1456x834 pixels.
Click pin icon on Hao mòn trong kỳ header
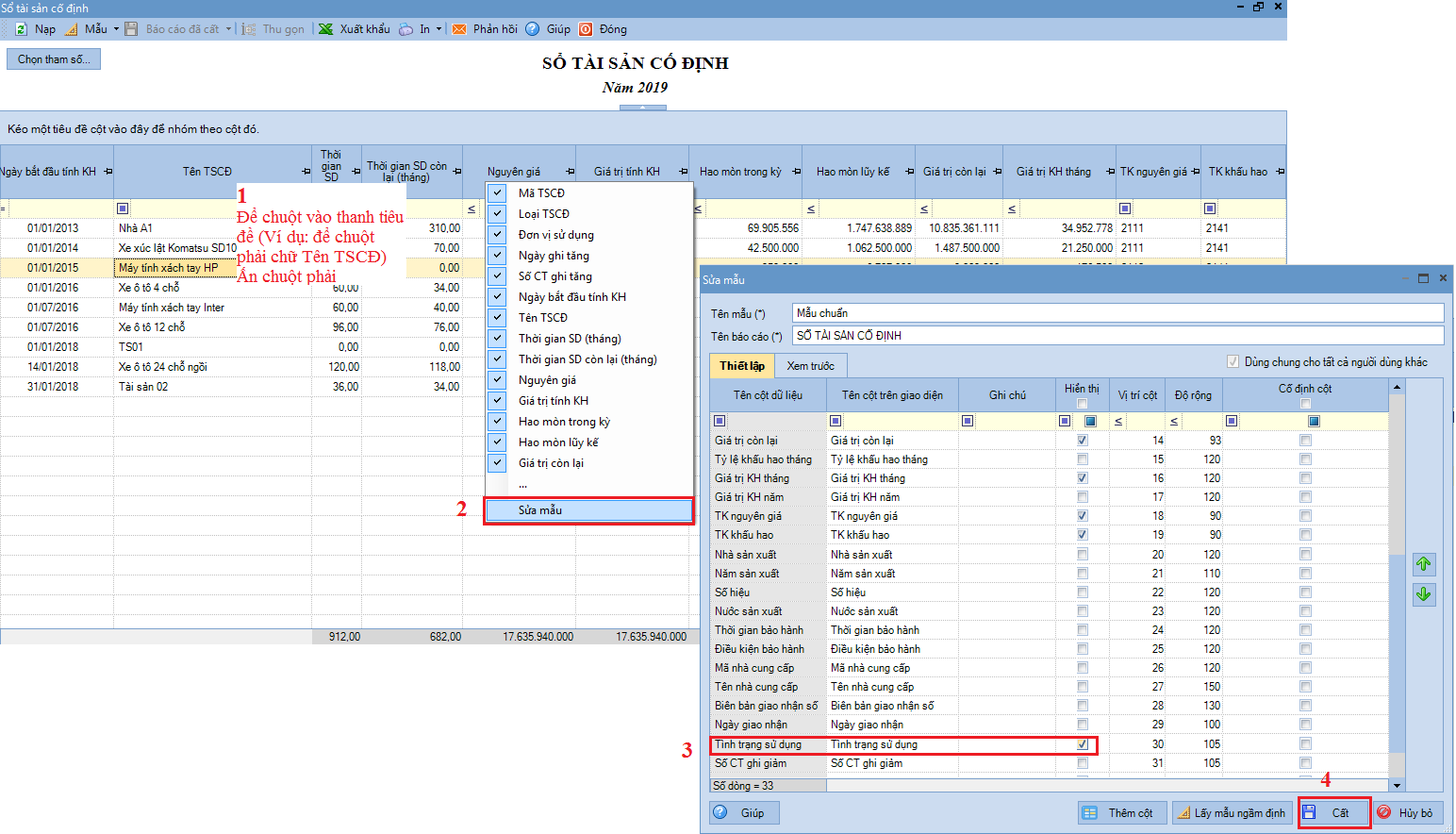pos(796,172)
